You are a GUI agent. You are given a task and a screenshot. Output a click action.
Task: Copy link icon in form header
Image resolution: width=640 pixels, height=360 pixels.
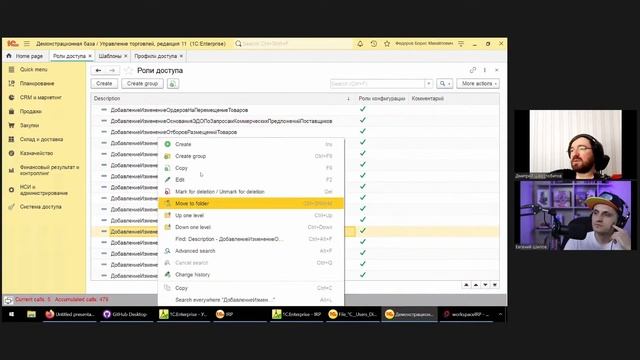(473, 70)
